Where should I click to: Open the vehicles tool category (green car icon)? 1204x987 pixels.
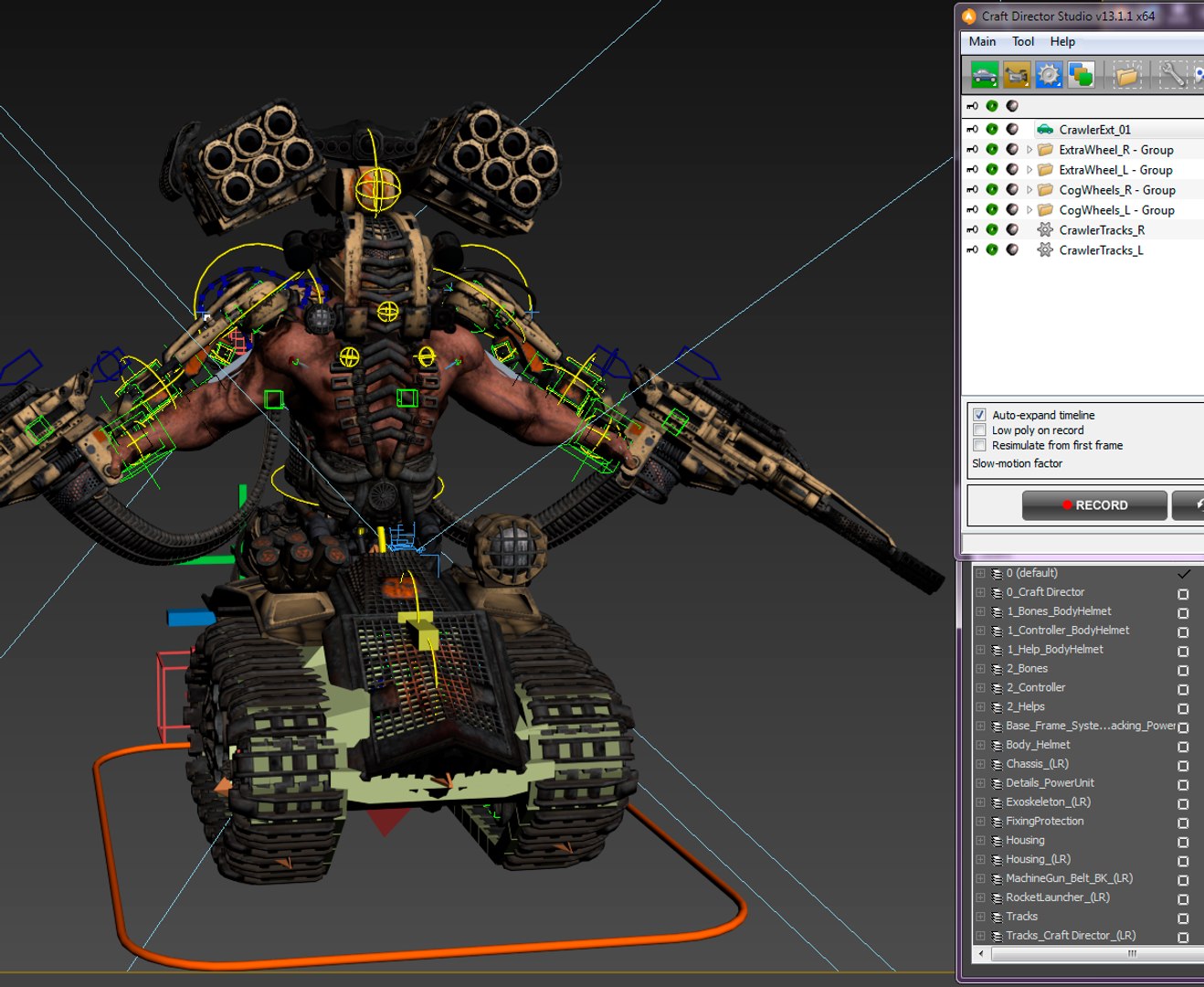tap(984, 75)
